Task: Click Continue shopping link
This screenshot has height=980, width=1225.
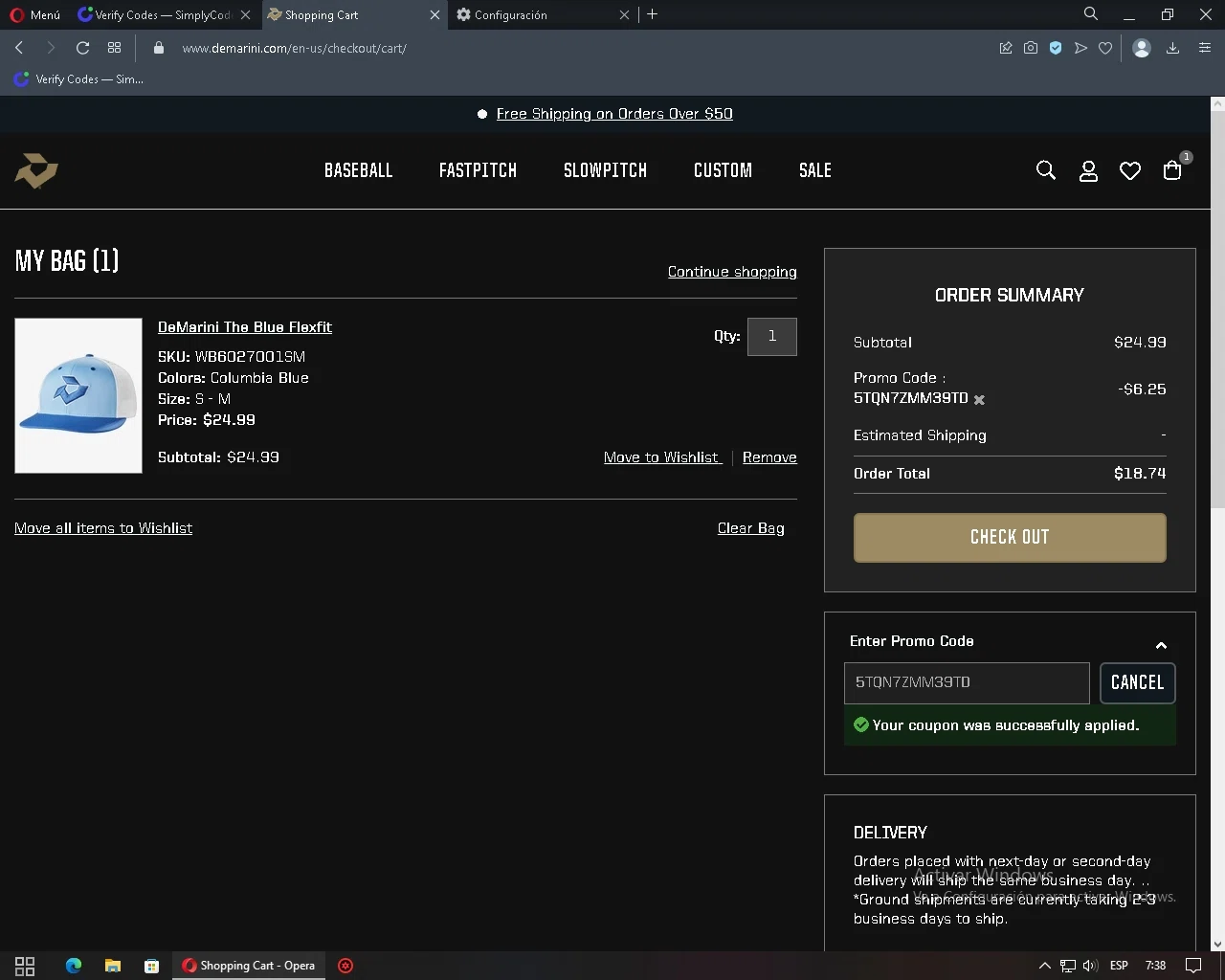Action: (x=732, y=272)
